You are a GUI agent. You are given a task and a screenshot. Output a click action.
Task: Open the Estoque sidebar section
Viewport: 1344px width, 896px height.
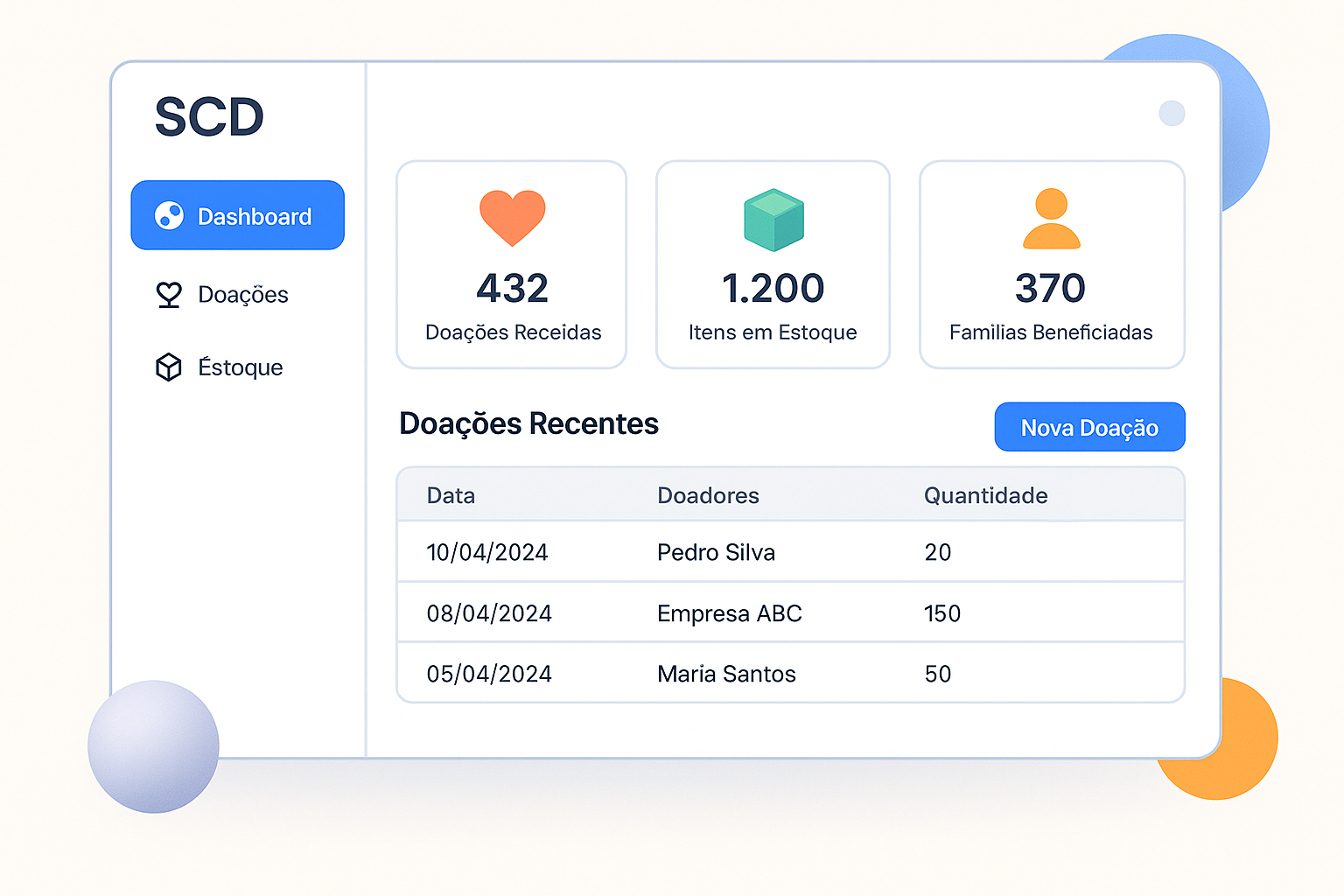[240, 367]
